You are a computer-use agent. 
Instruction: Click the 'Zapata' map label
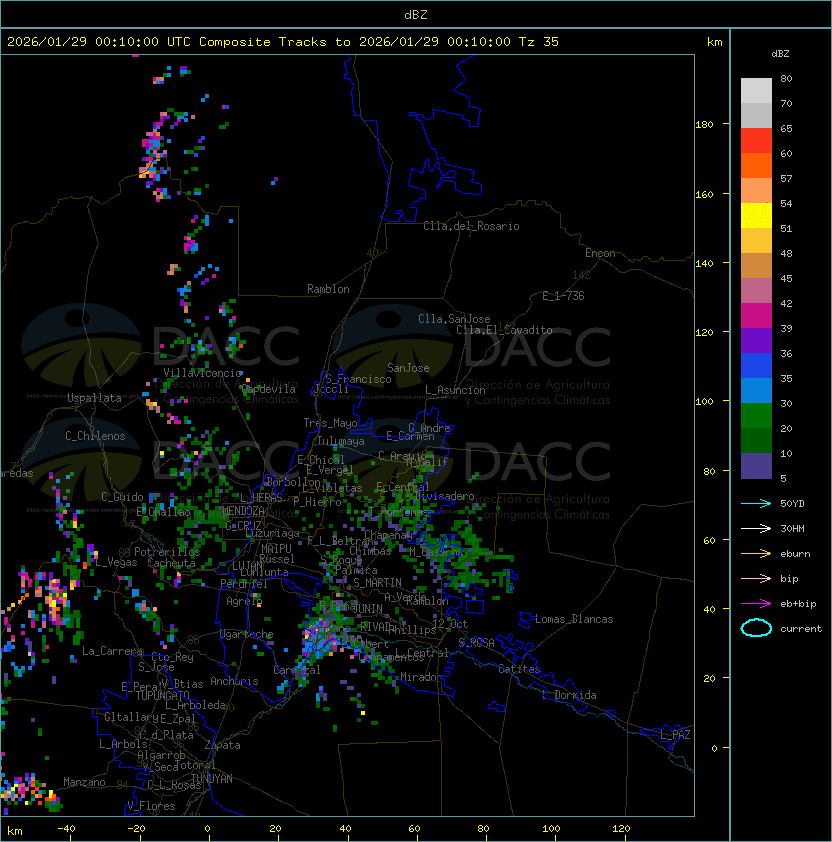click(x=222, y=745)
